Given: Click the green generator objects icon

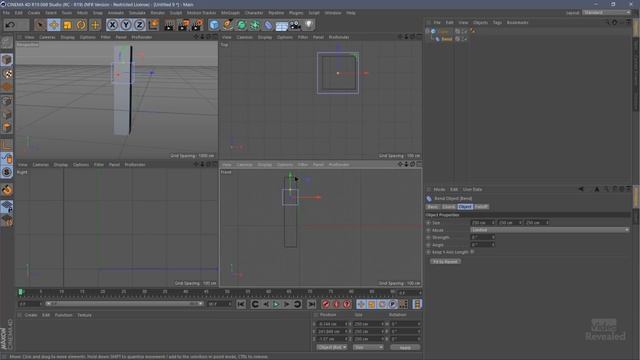Looking at the screenshot, I should [242, 25].
